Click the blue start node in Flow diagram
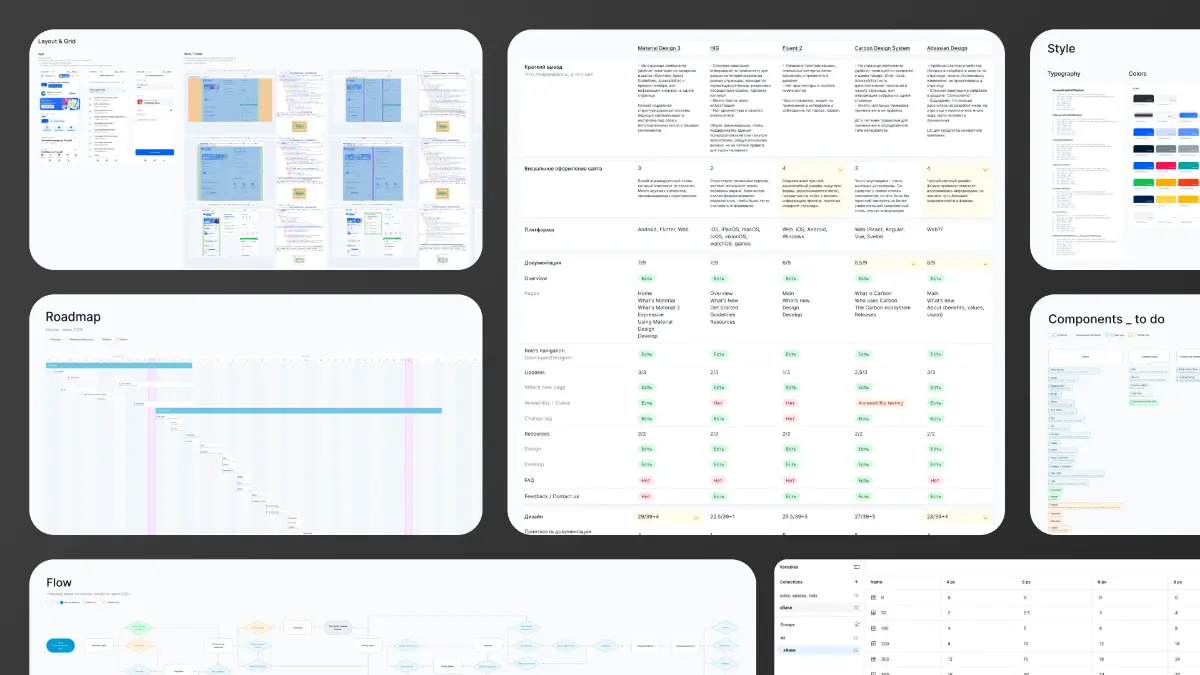The width and height of the screenshot is (1200, 675). click(x=61, y=645)
